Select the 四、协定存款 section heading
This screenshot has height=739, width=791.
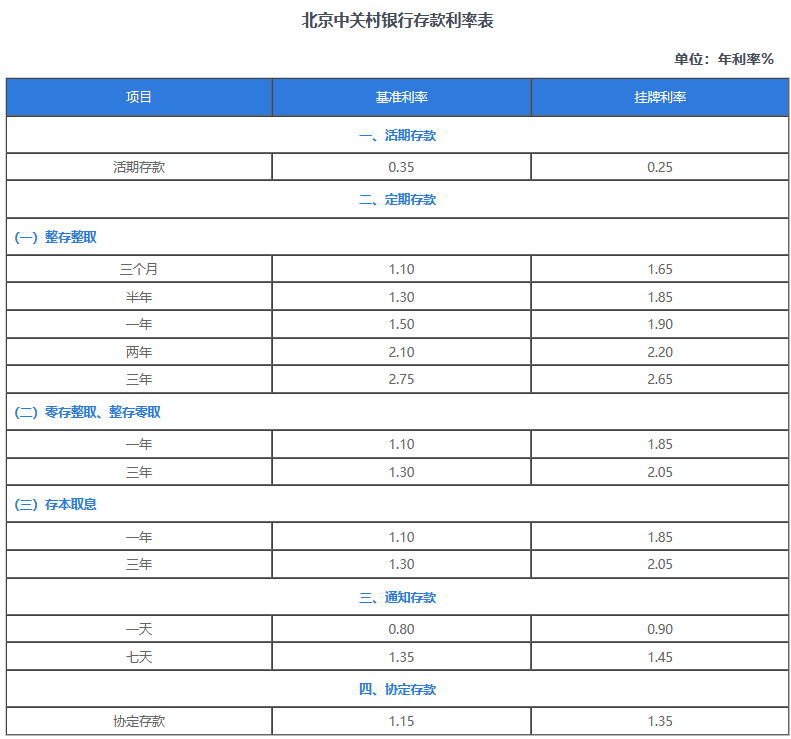click(398, 689)
